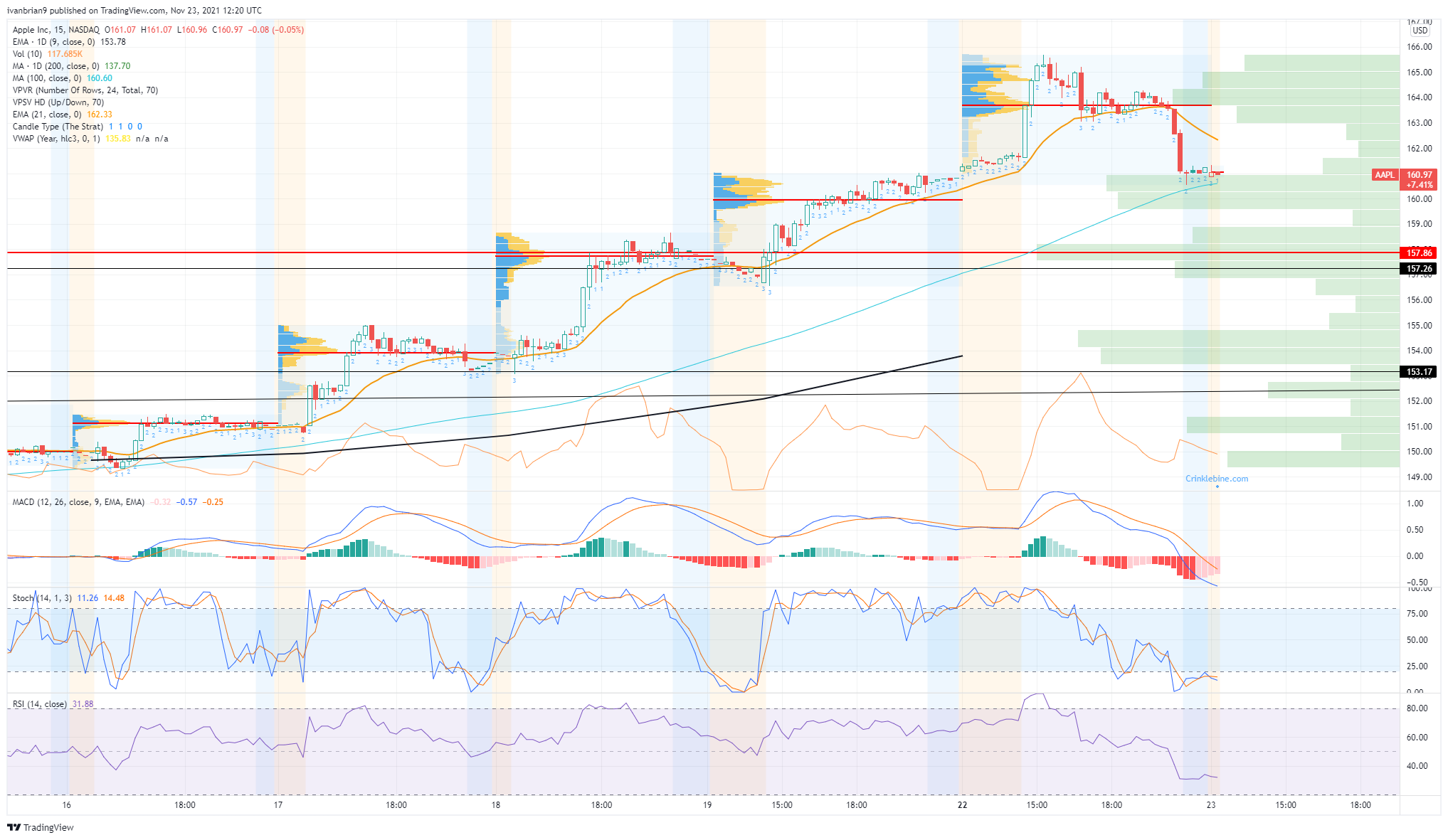Select the VPSV HD (Up/Down, 70) legend
1448x840 pixels.
point(58,102)
